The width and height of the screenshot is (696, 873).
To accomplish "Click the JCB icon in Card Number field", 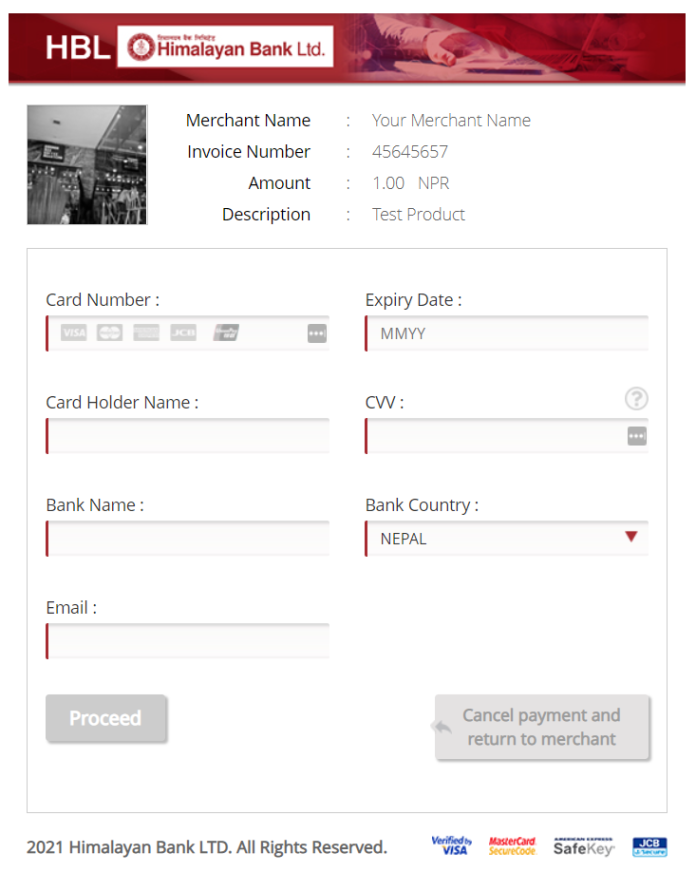I will pyautogui.click(x=183, y=333).
